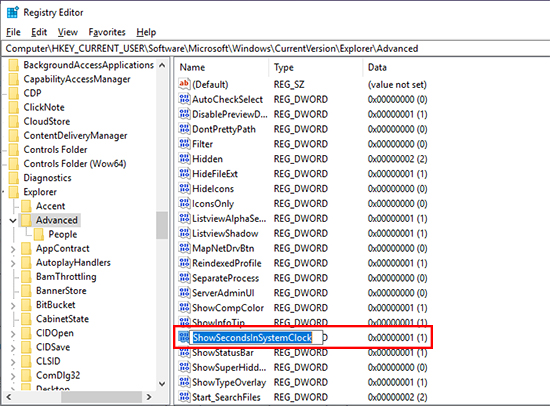The image size is (550, 406).
Task: Select the ListviewAlphaSe... DWORD icon
Action: point(184,219)
